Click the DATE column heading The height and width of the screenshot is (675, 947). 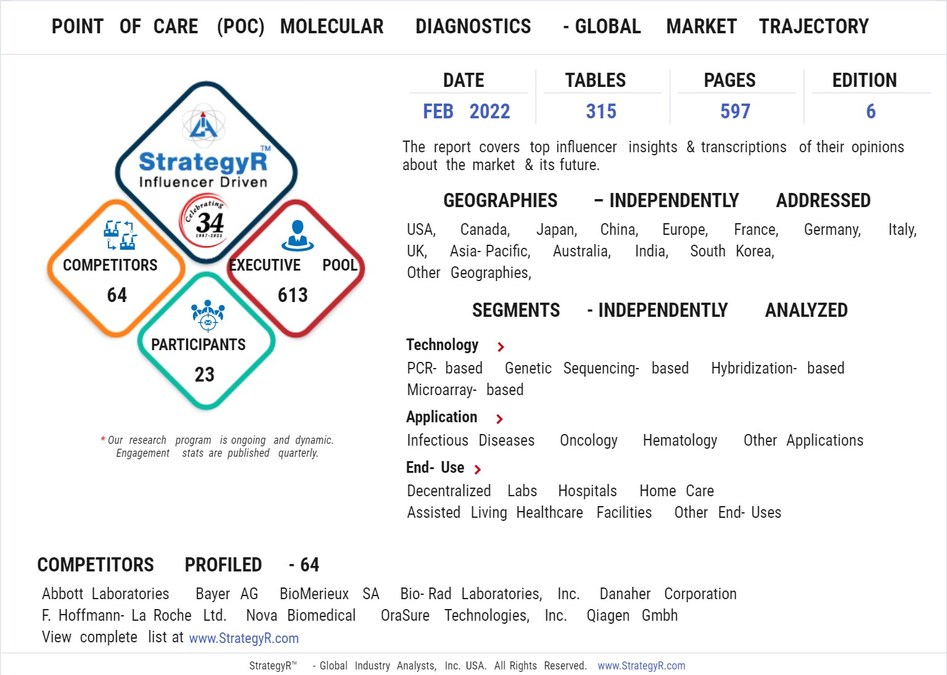[x=463, y=80]
